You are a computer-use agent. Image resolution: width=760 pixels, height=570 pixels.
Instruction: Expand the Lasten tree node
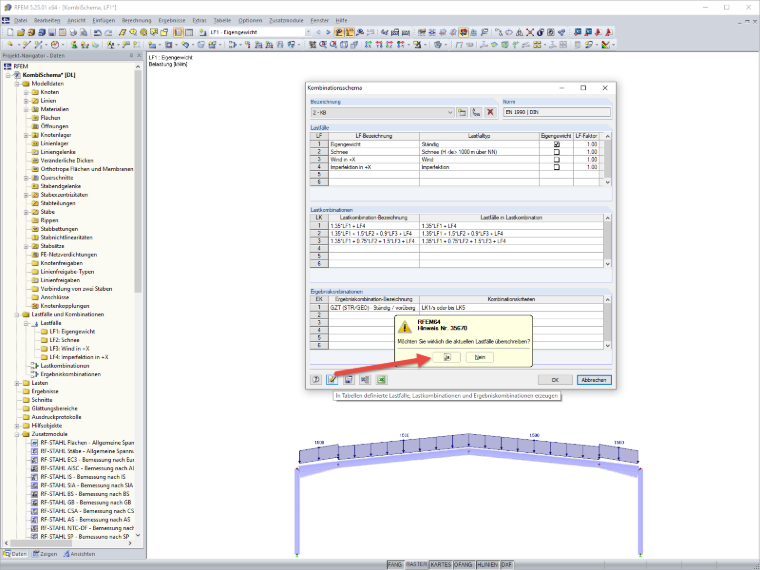pyautogui.click(x=17, y=383)
